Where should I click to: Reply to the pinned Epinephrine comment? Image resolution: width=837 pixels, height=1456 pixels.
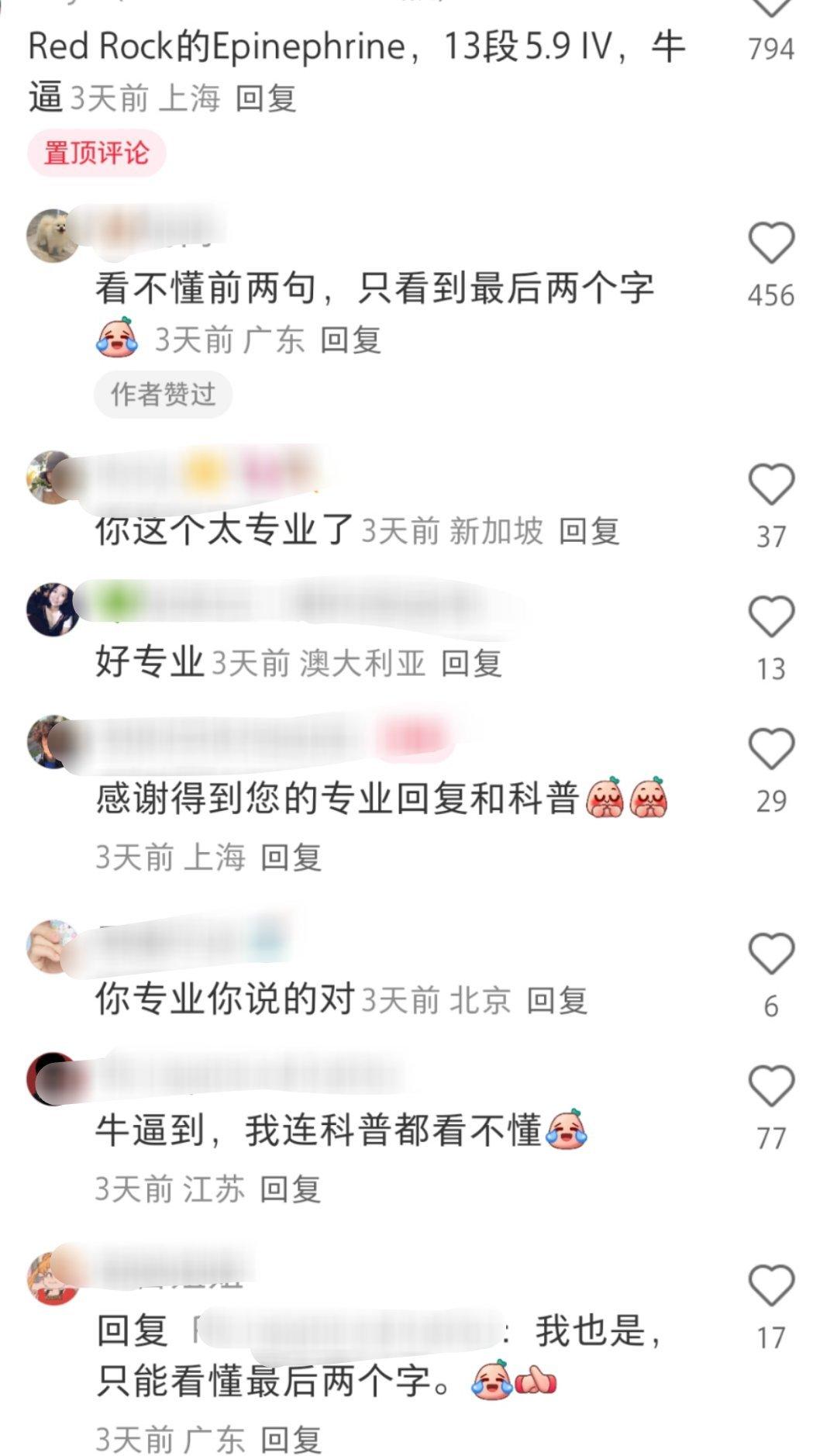[266, 98]
